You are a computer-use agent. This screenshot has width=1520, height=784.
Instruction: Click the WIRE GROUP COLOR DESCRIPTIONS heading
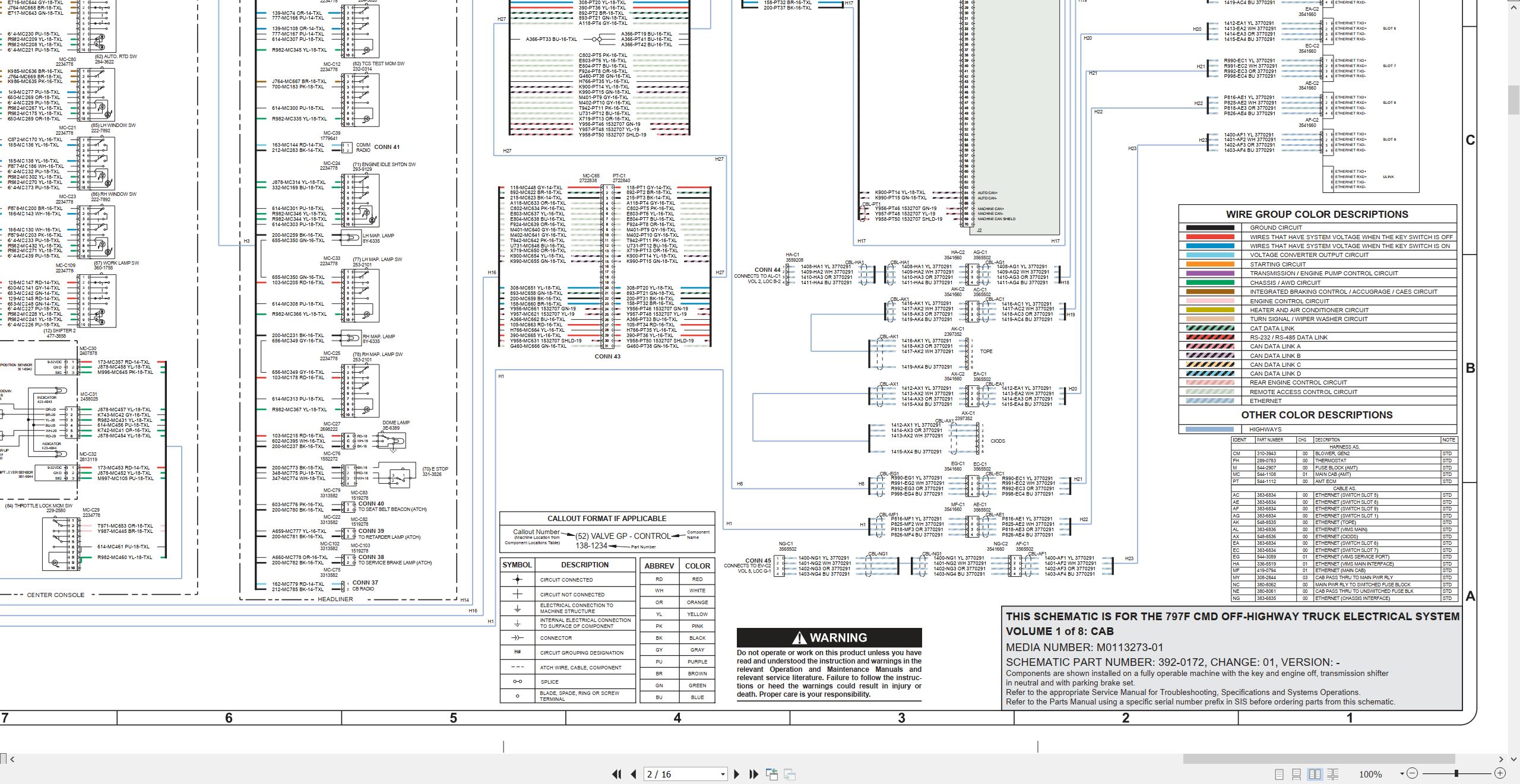[1317, 214]
